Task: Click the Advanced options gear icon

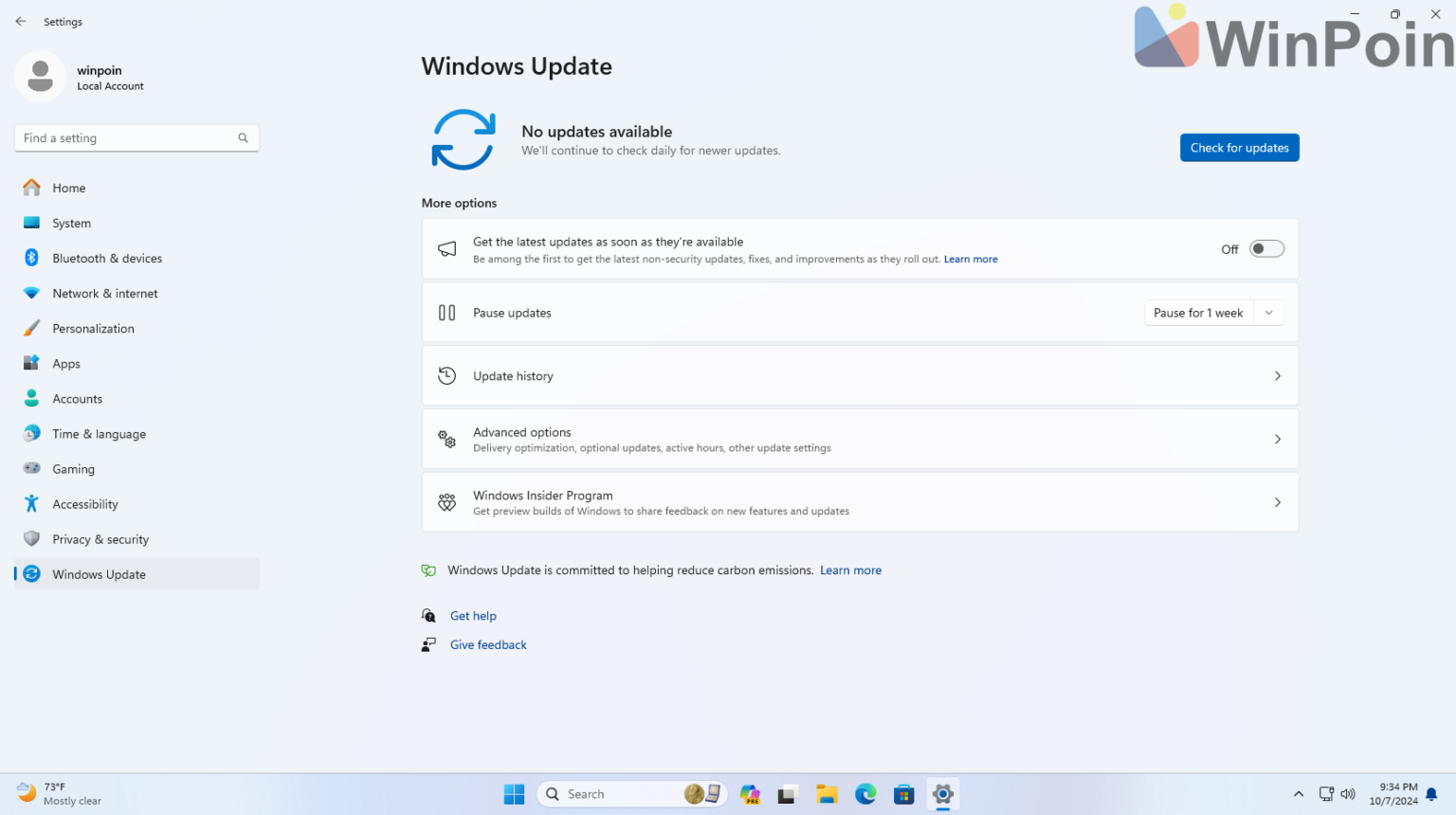Action: click(x=446, y=439)
